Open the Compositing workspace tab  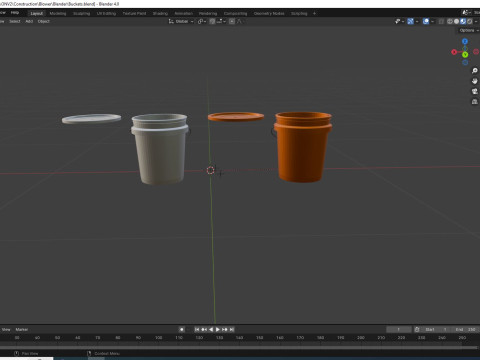(235, 13)
